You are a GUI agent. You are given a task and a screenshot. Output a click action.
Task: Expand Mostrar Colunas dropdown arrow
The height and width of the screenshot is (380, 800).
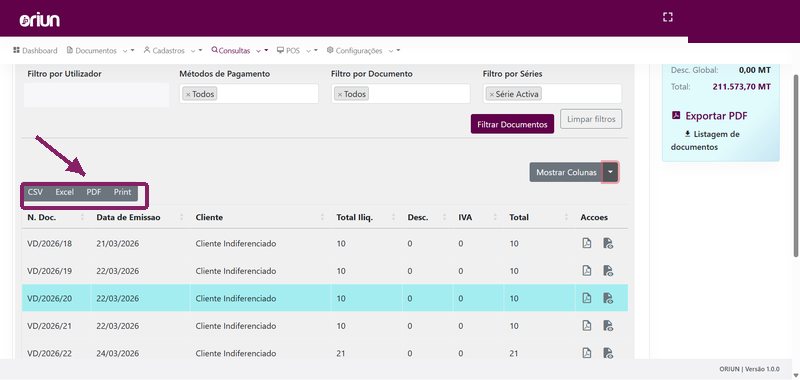610,172
